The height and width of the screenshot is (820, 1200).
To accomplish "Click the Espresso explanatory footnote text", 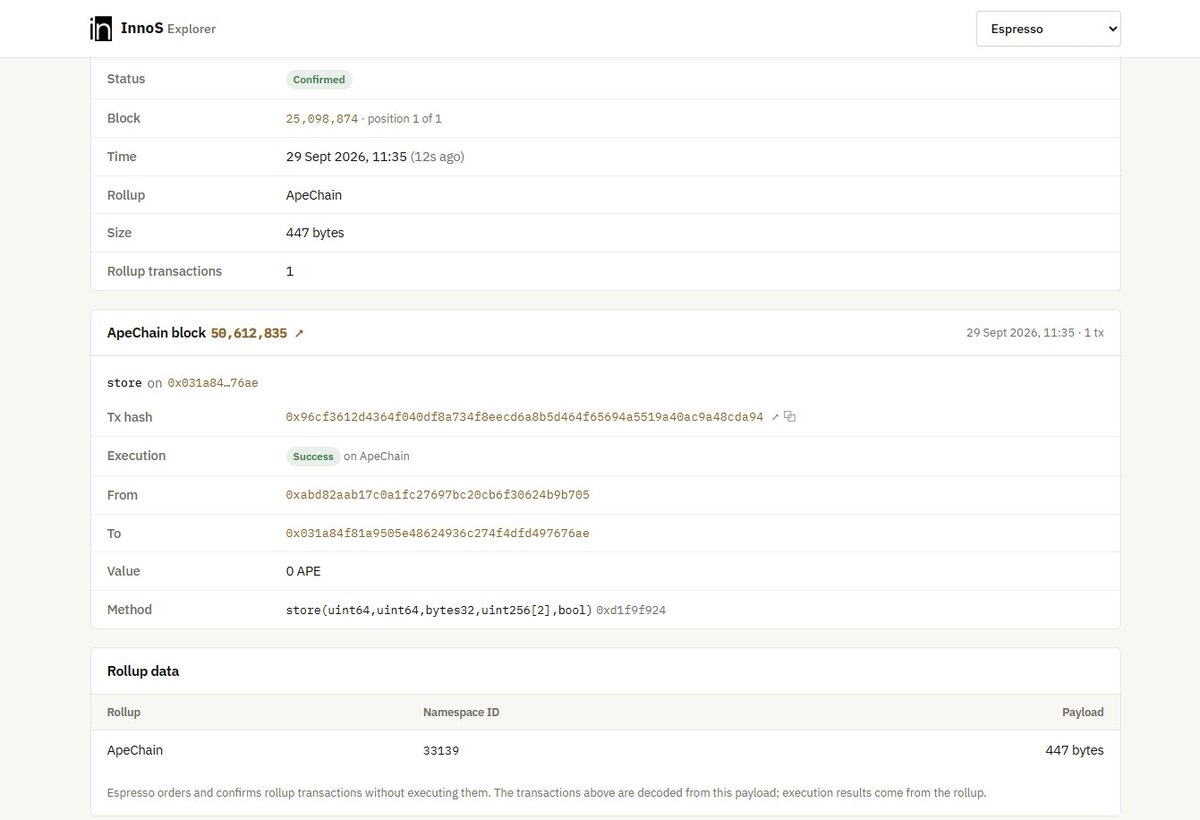I will (x=546, y=793).
